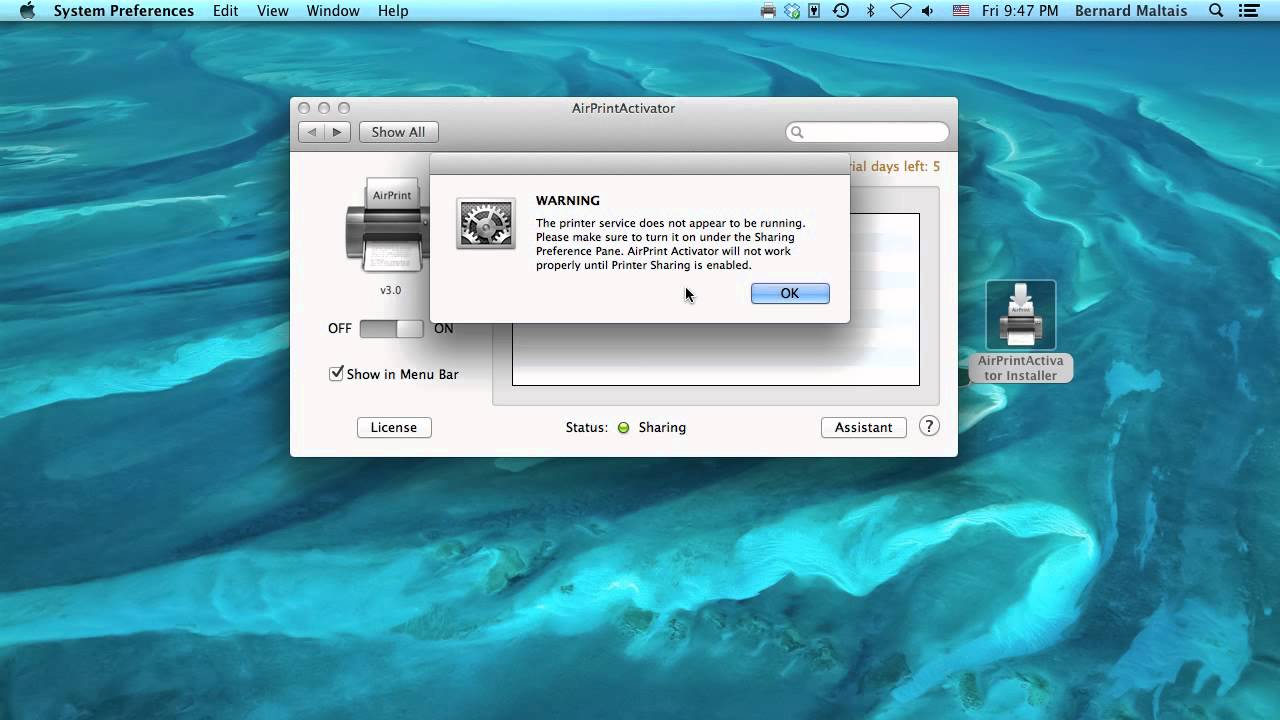The image size is (1280, 720).
Task: Open the View menu
Action: click(x=273, y=11)
